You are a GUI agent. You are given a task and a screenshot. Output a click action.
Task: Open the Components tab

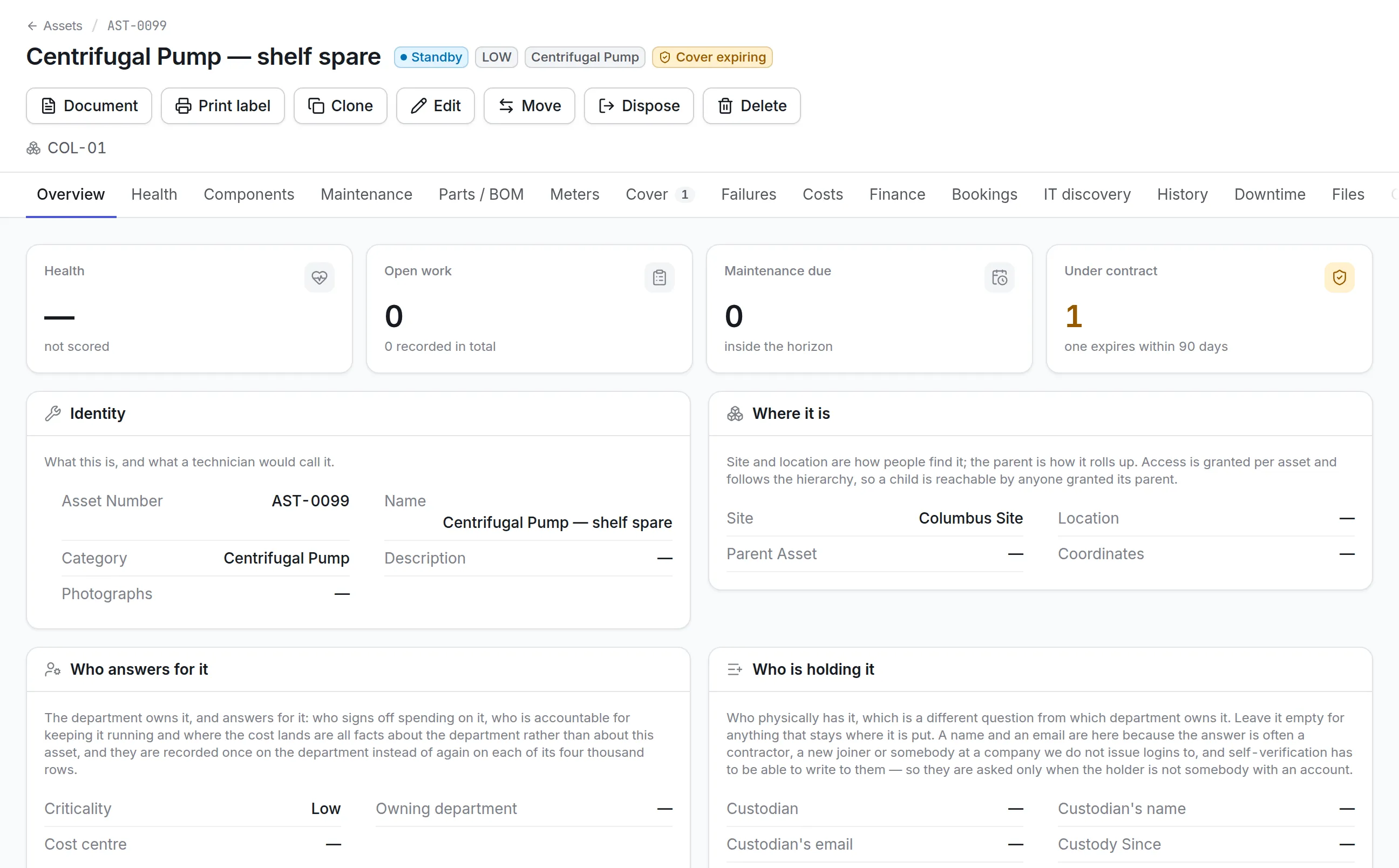pyautogui.click(x=248, y=195)
